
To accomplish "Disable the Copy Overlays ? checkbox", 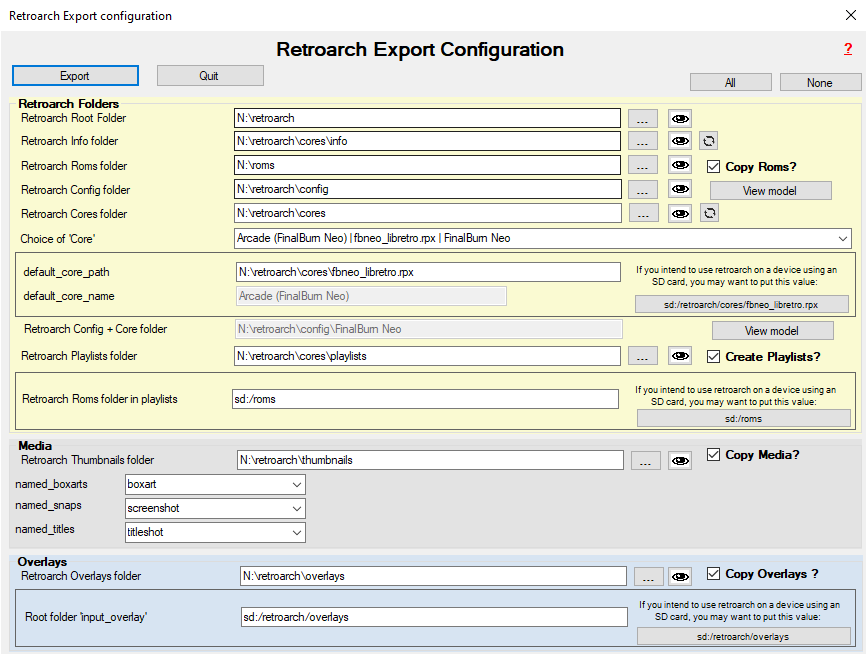I will 714,574.
